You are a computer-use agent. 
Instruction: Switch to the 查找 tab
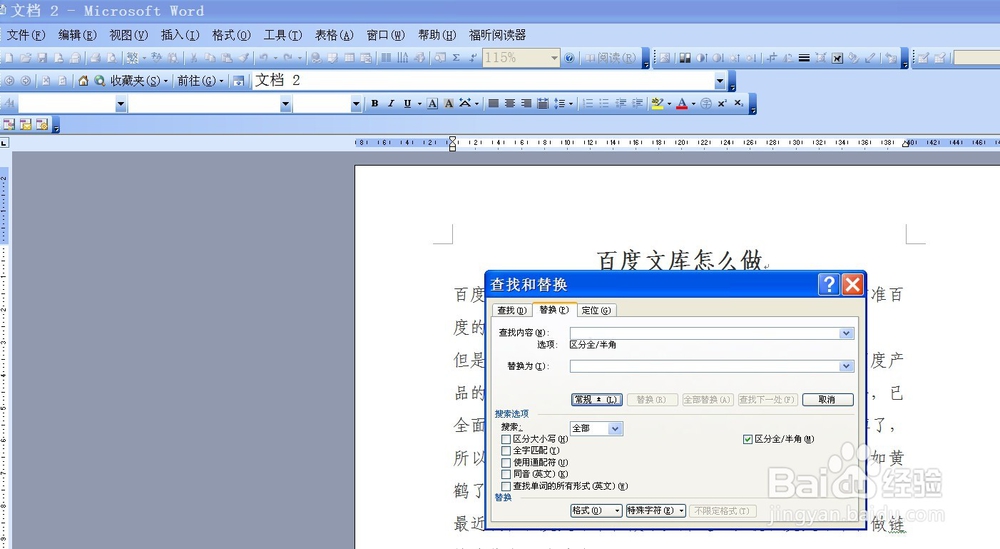pos(511,310)
